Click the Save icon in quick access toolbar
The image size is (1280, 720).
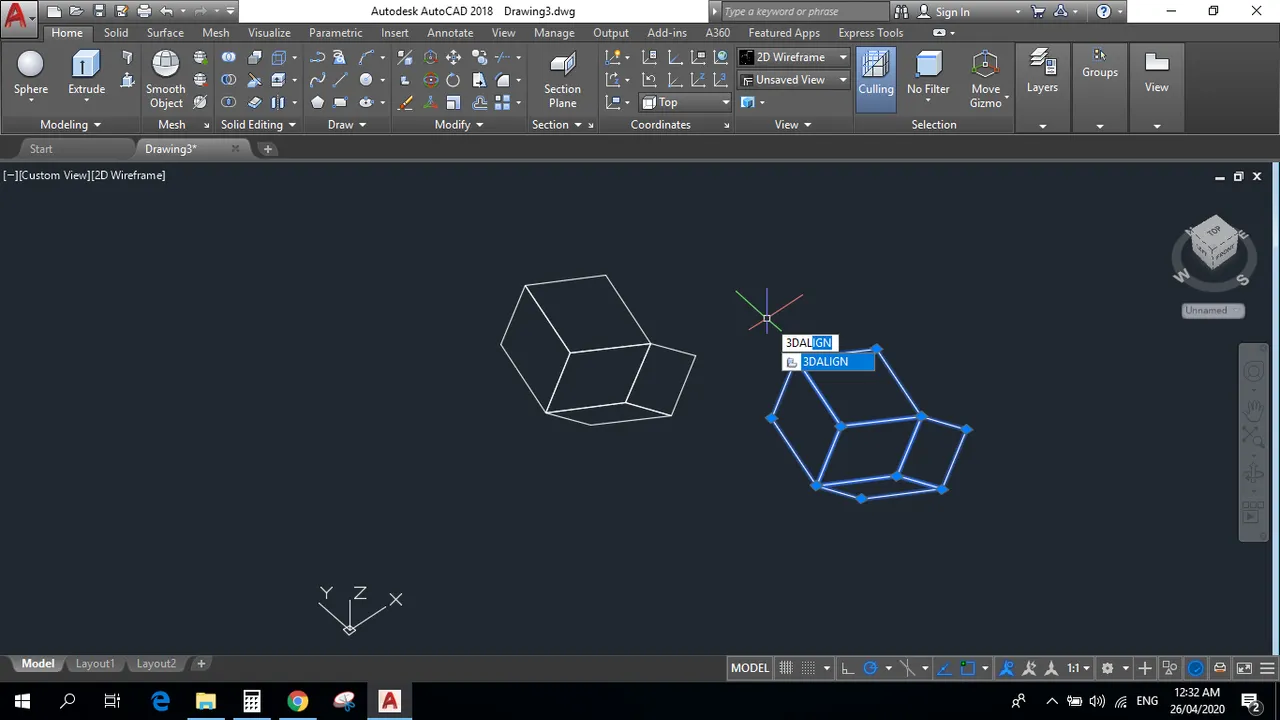[x=99, y=12]
